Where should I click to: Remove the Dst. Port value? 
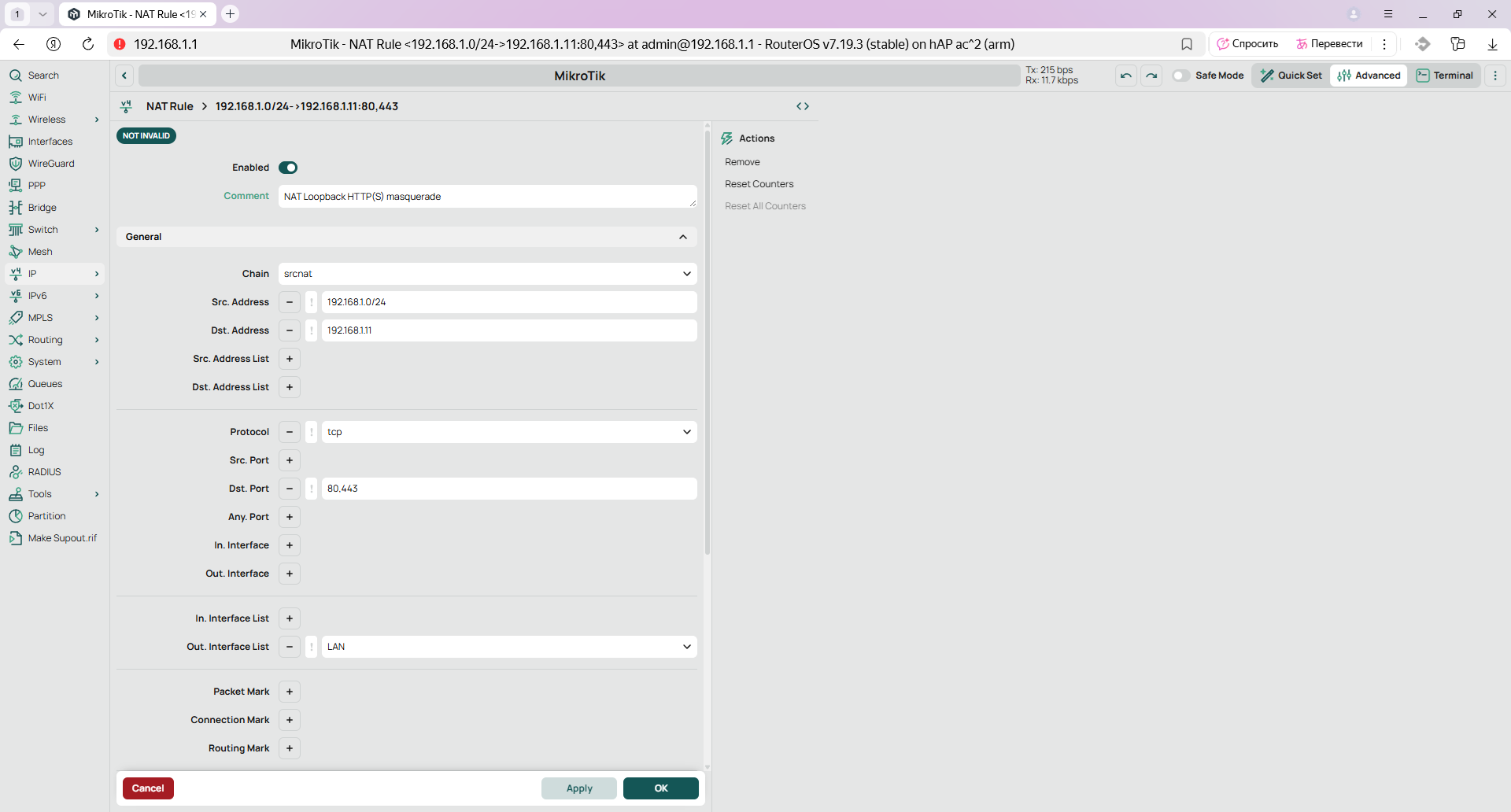290,489
